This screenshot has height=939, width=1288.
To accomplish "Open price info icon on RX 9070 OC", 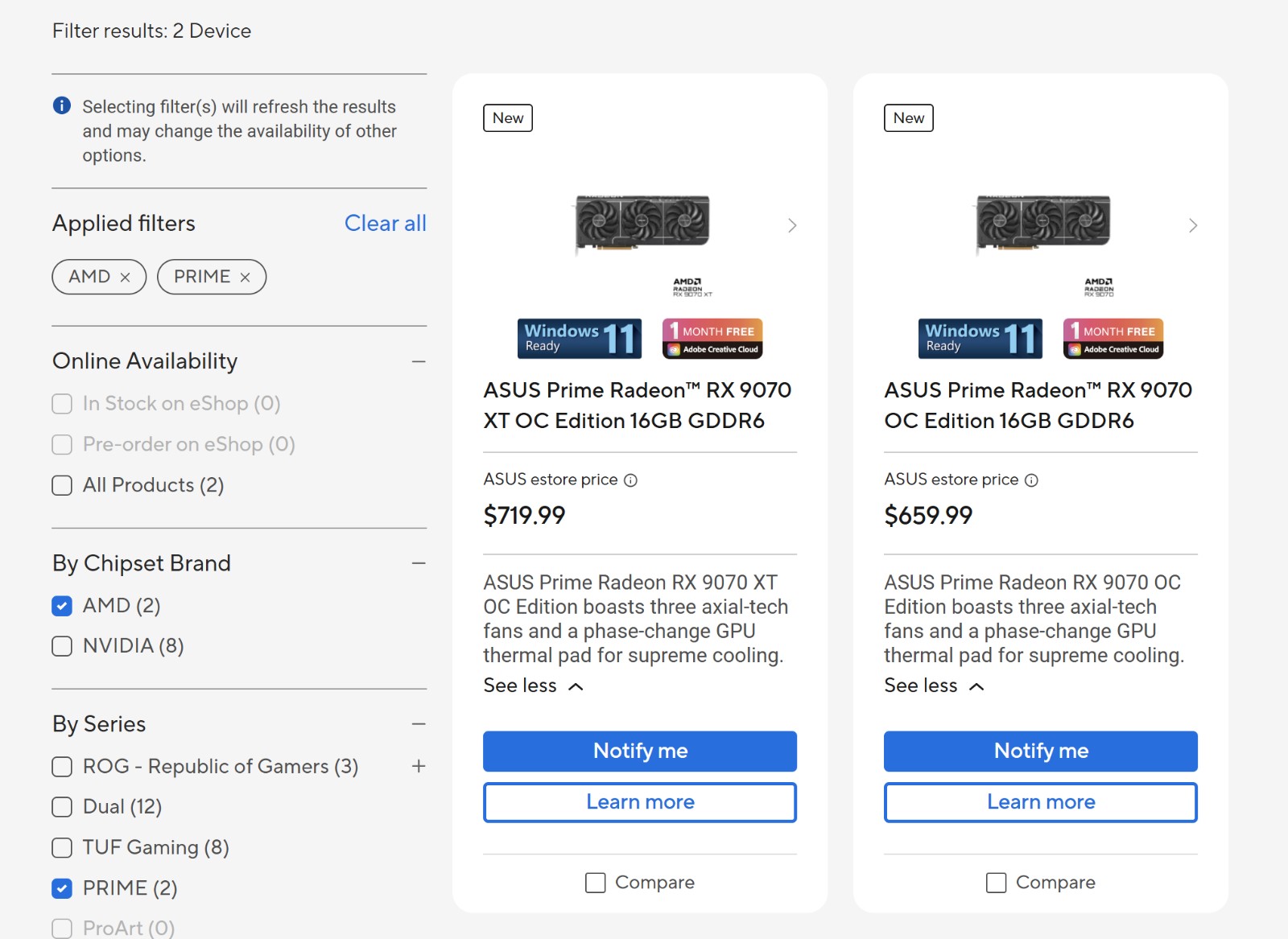I will [1032, 480].
